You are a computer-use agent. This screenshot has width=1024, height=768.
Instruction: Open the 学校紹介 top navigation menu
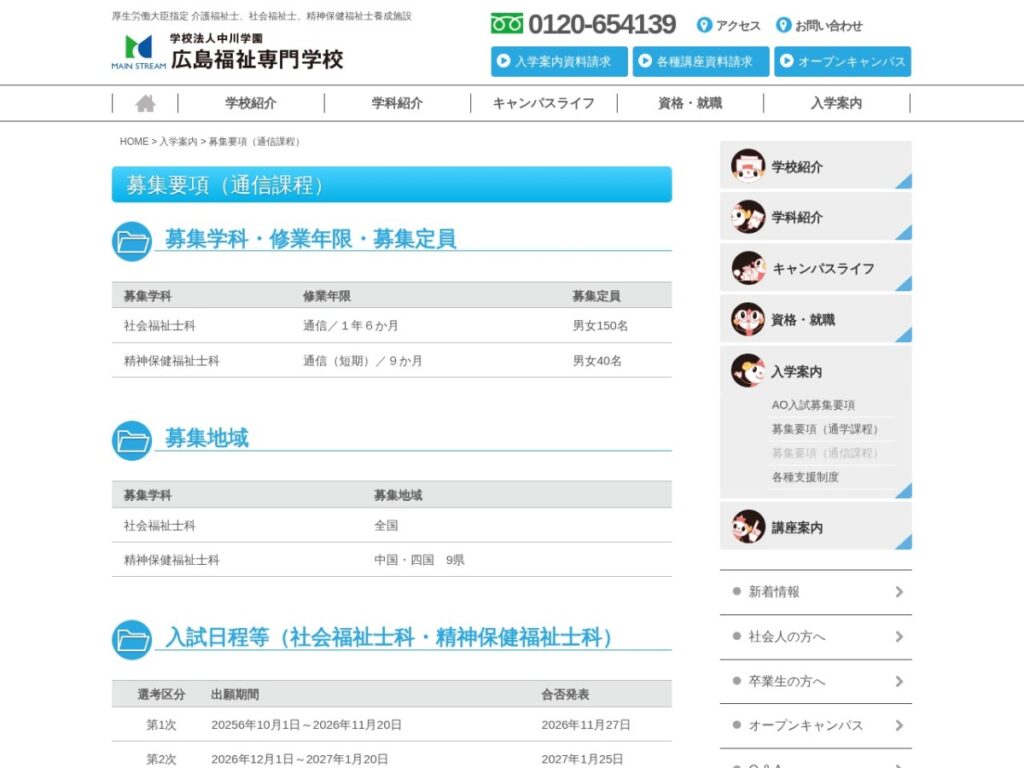point(251,103)
